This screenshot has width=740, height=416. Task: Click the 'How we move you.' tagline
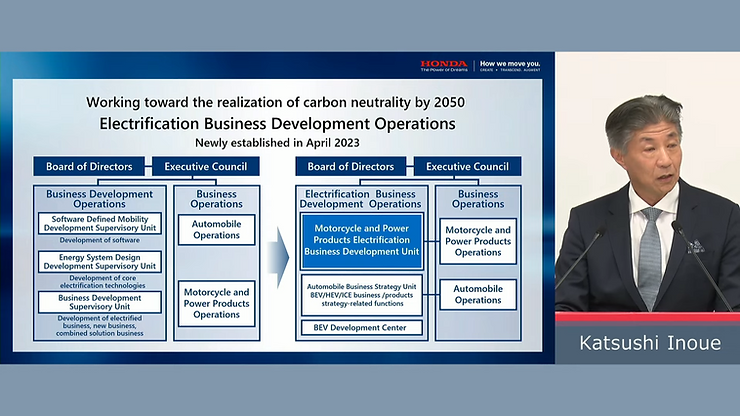[x=510, y=66]
